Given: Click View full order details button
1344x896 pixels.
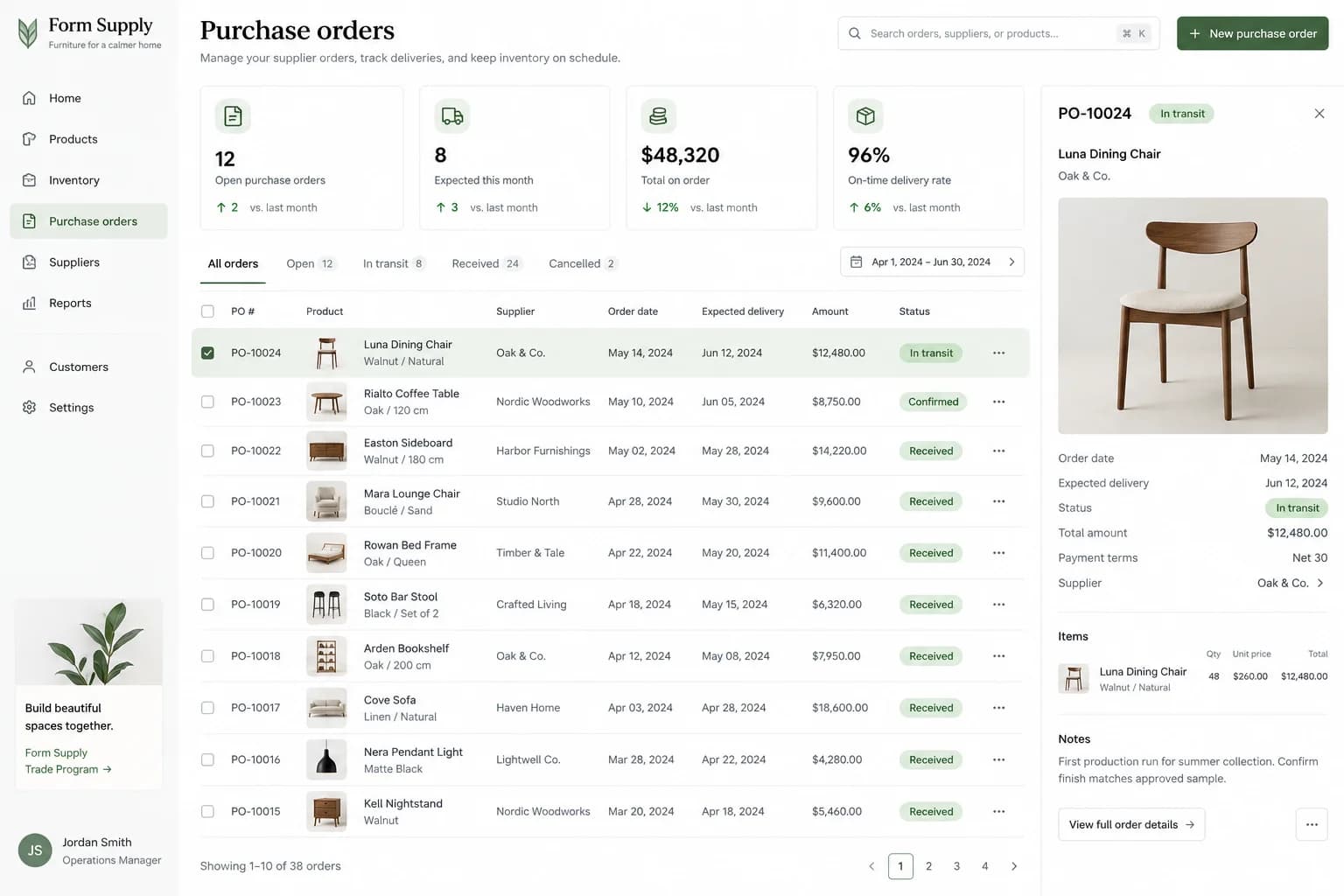Looking at the screenshot, I should (1131, 824).
